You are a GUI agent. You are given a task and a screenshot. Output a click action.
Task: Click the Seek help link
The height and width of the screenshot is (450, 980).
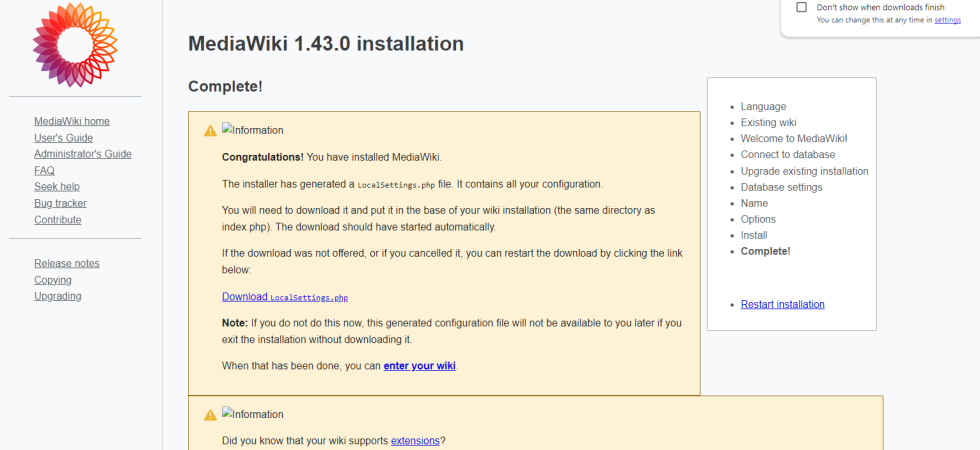tap(57, 186)
